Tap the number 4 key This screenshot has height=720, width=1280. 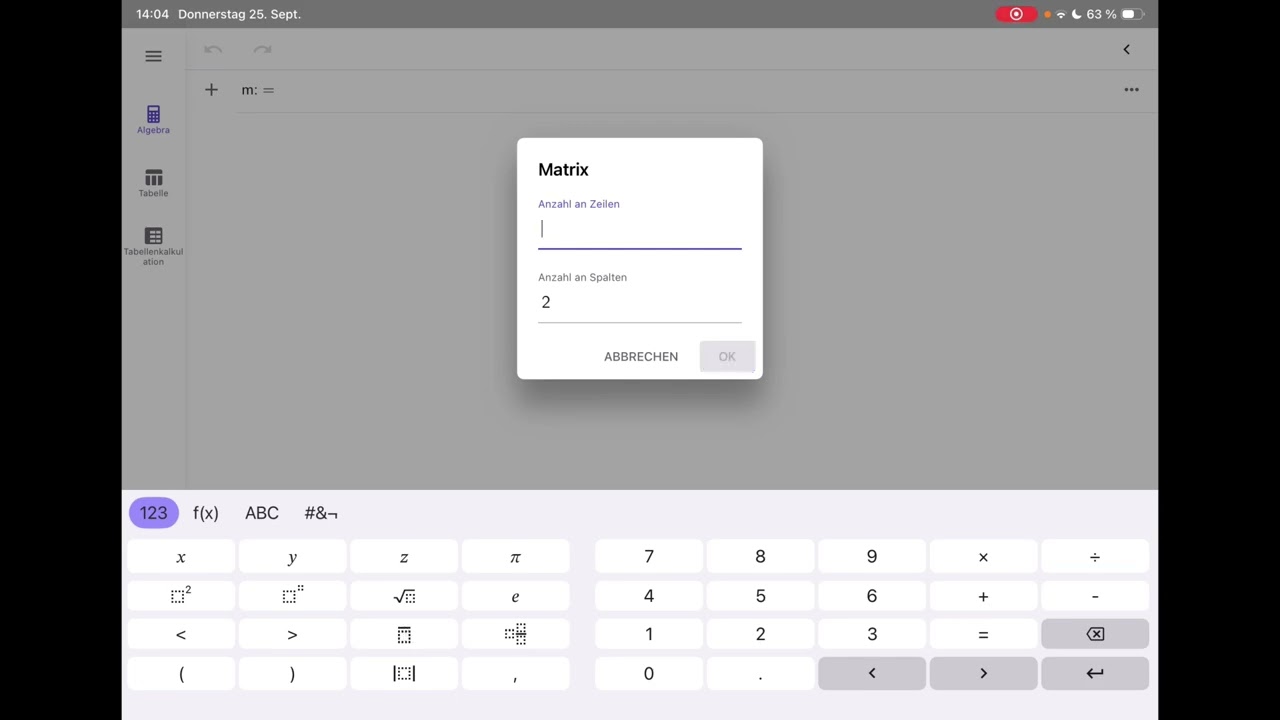[649, 596]
